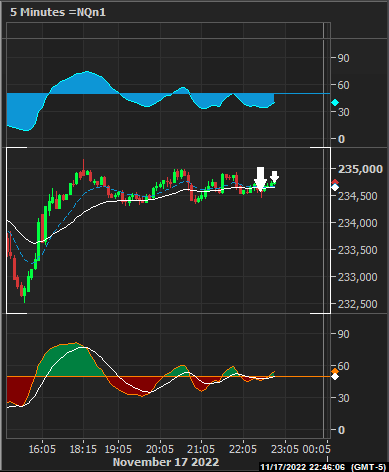Click the 233,000 price axis label
The image size is (389, 472).
(358, 277)
